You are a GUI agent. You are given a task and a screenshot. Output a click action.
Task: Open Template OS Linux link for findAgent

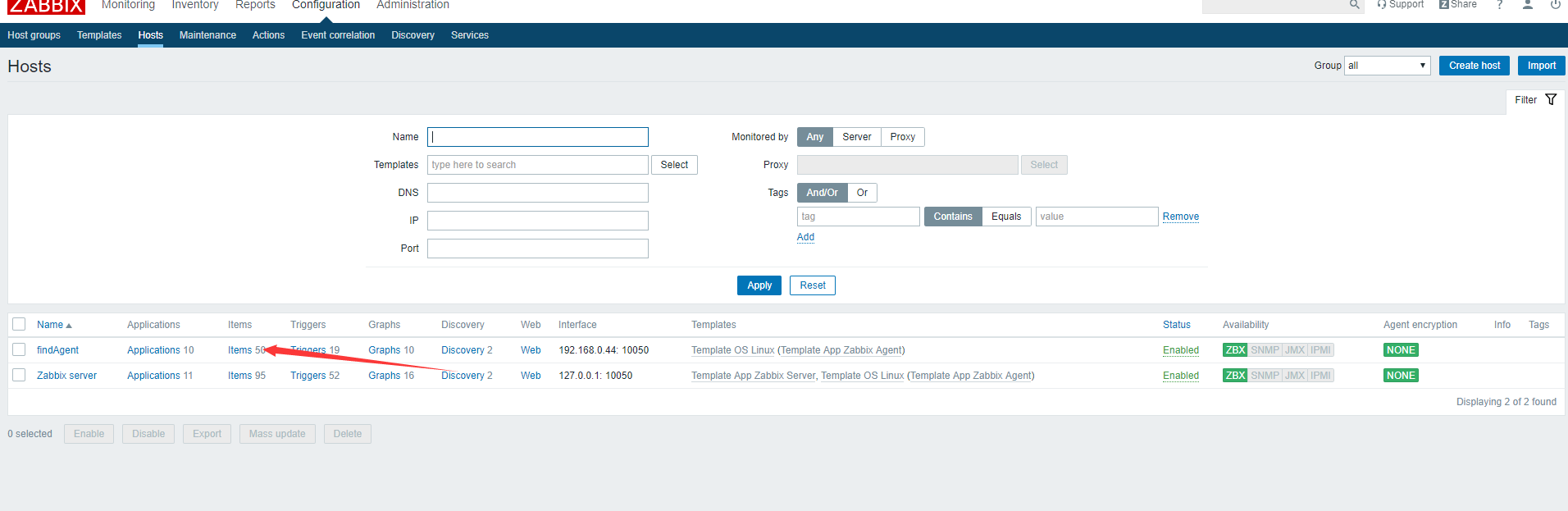[x=733, y=350]
